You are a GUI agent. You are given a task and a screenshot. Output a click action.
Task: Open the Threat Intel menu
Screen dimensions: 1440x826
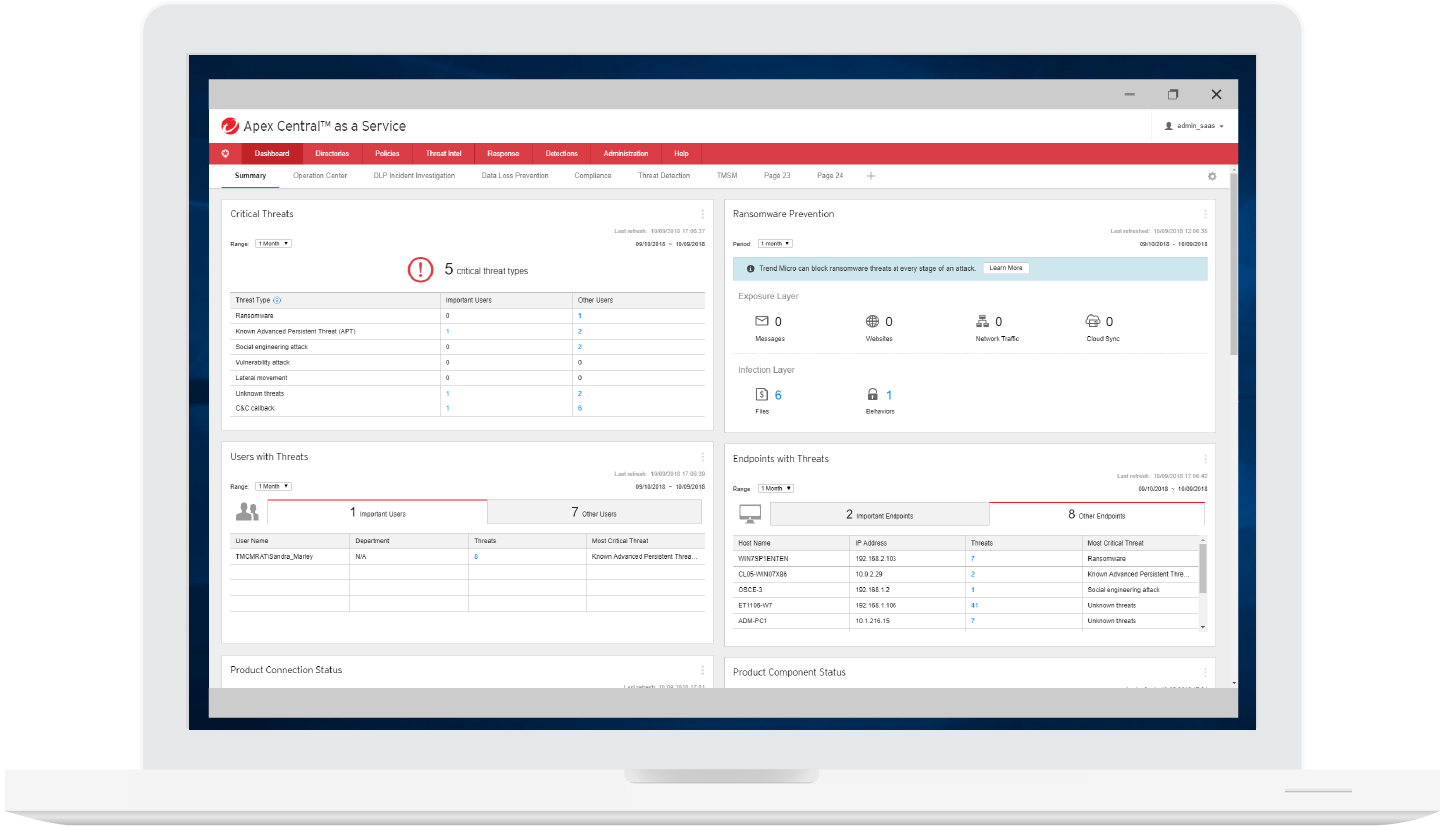[443, 154]
